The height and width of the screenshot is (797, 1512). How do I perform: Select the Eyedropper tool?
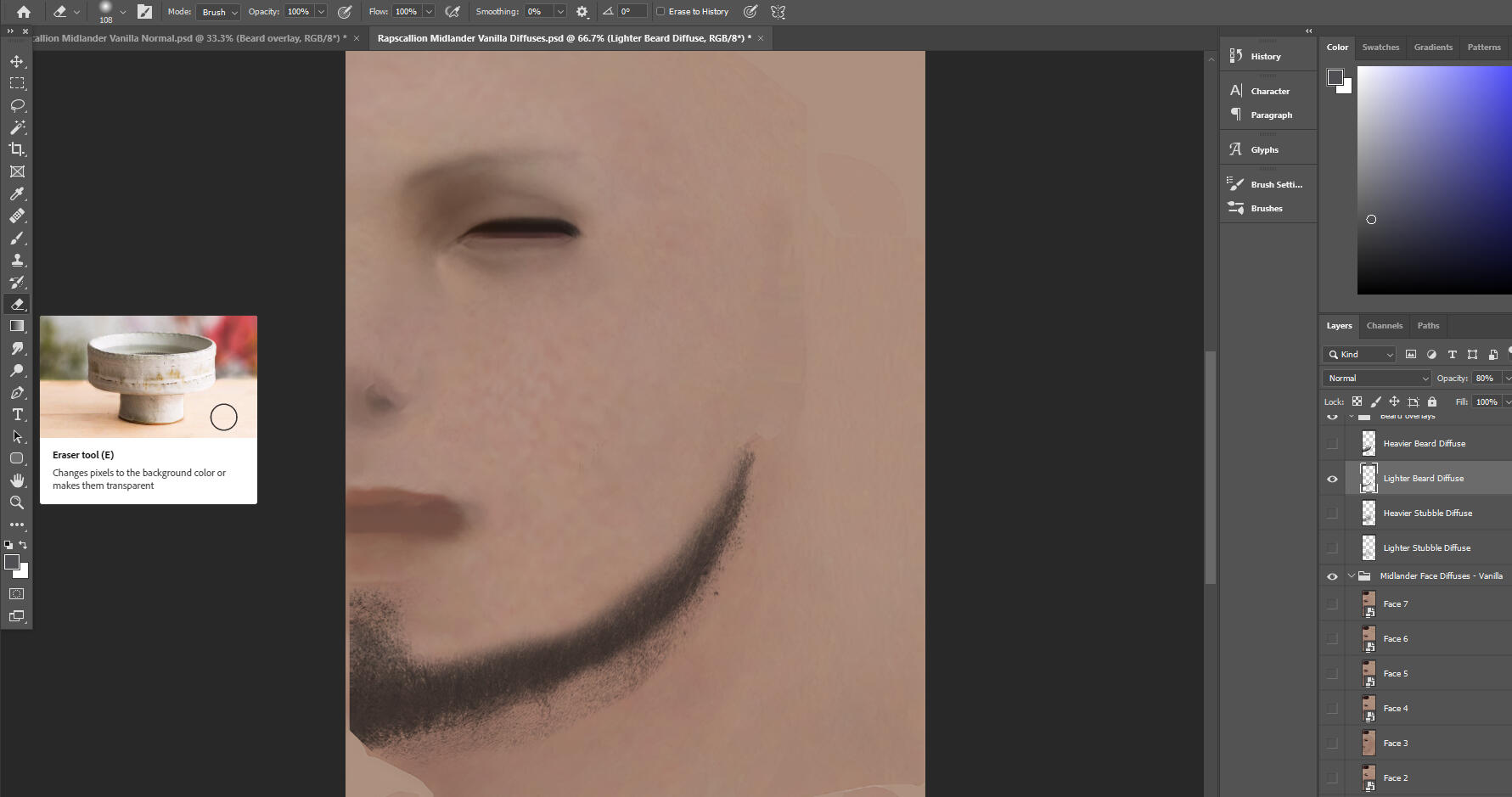click(17, 194)
